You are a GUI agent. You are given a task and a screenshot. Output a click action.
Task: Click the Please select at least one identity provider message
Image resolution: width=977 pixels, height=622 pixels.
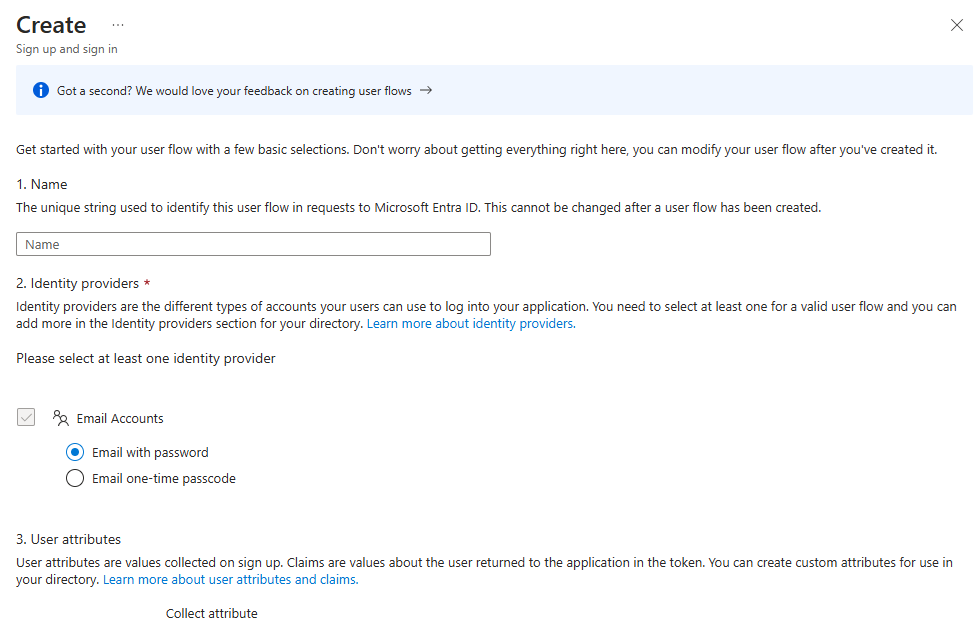[146, 358]
